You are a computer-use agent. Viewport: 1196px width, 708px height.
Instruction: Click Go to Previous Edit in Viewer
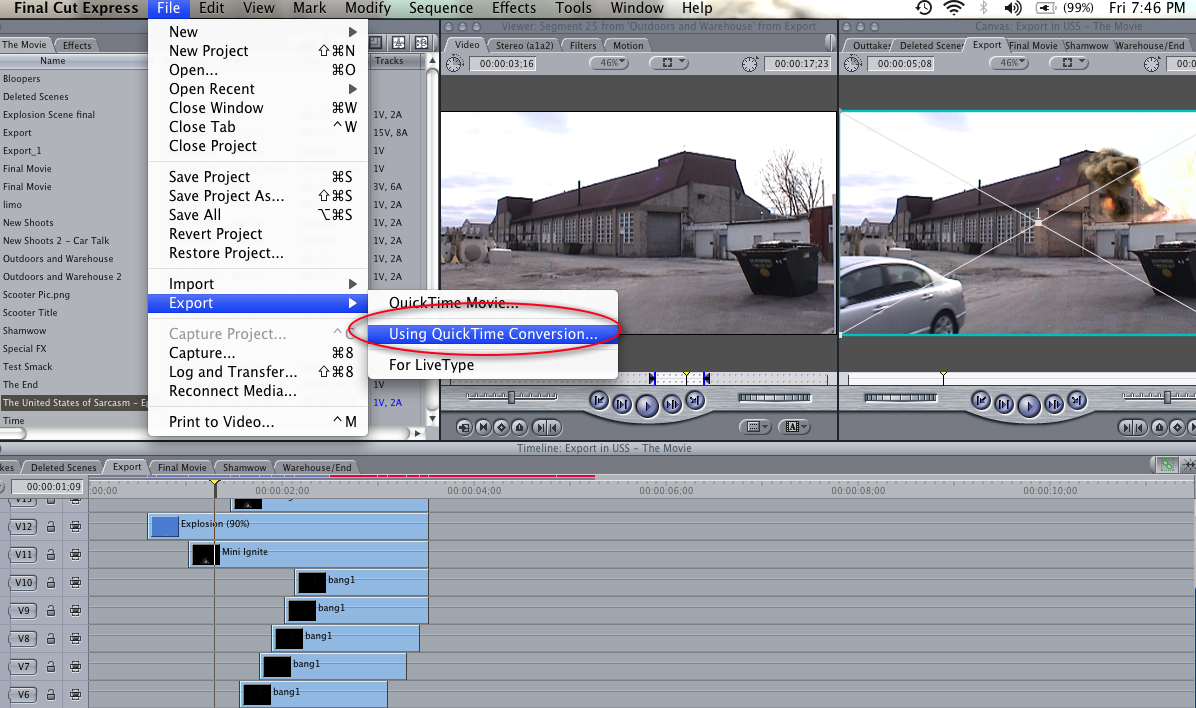pyautogui.click(x=599, y=401)
